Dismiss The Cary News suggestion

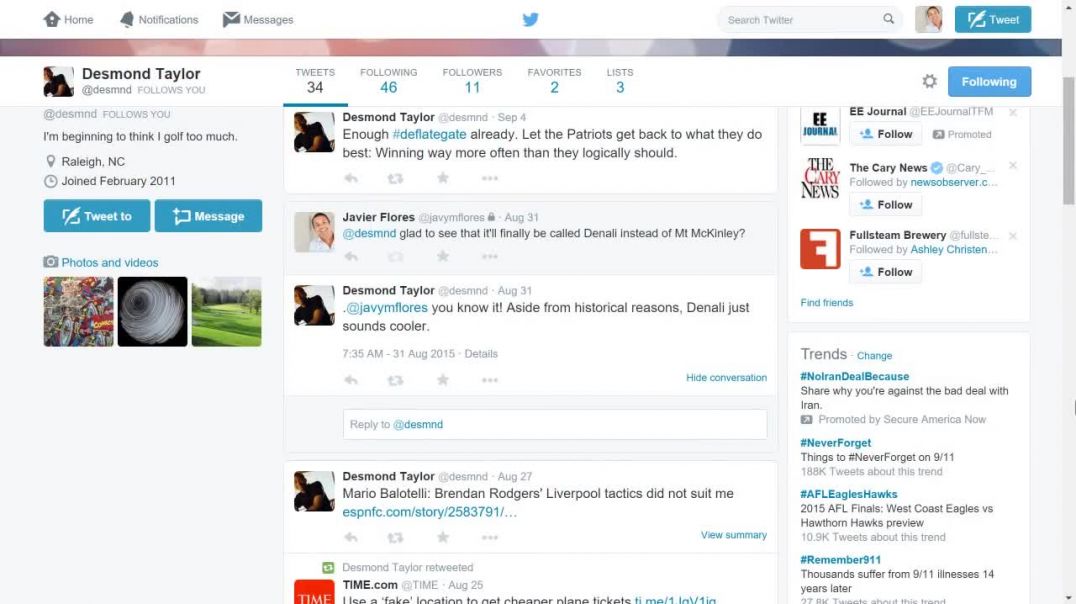1013,165
